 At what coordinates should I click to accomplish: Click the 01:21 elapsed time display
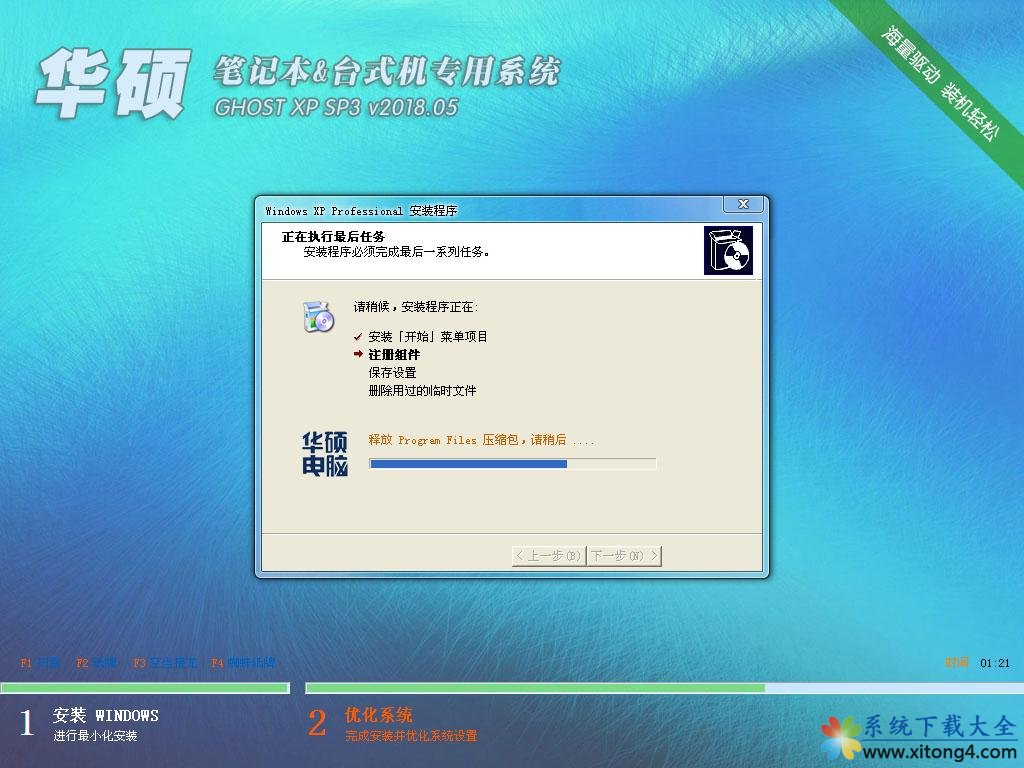995,663
